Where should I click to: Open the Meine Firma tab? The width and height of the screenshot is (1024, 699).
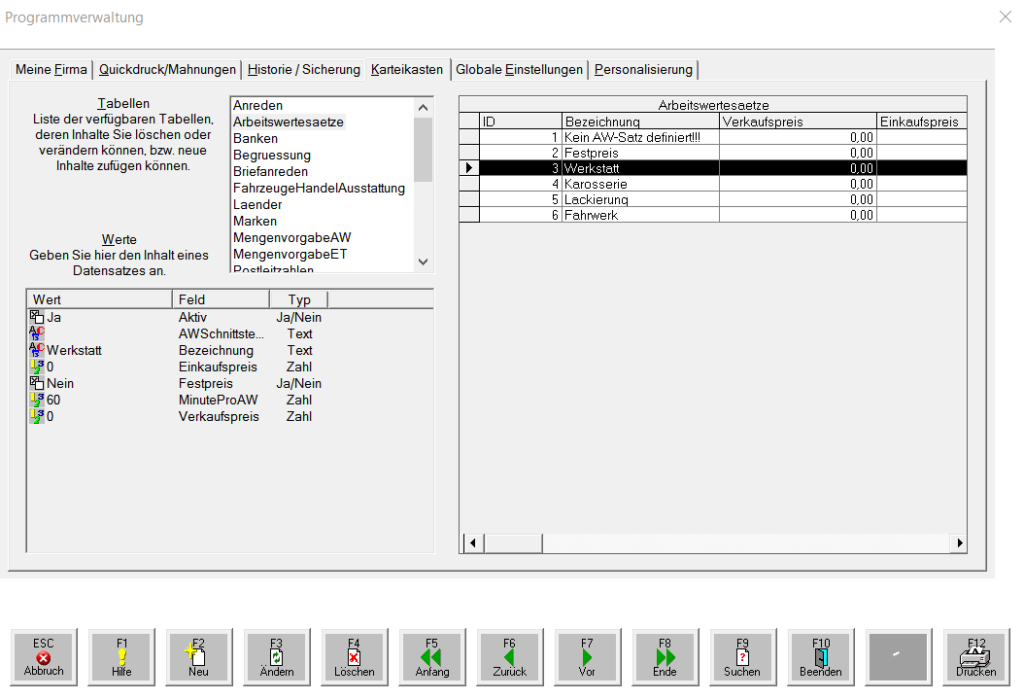51,69
